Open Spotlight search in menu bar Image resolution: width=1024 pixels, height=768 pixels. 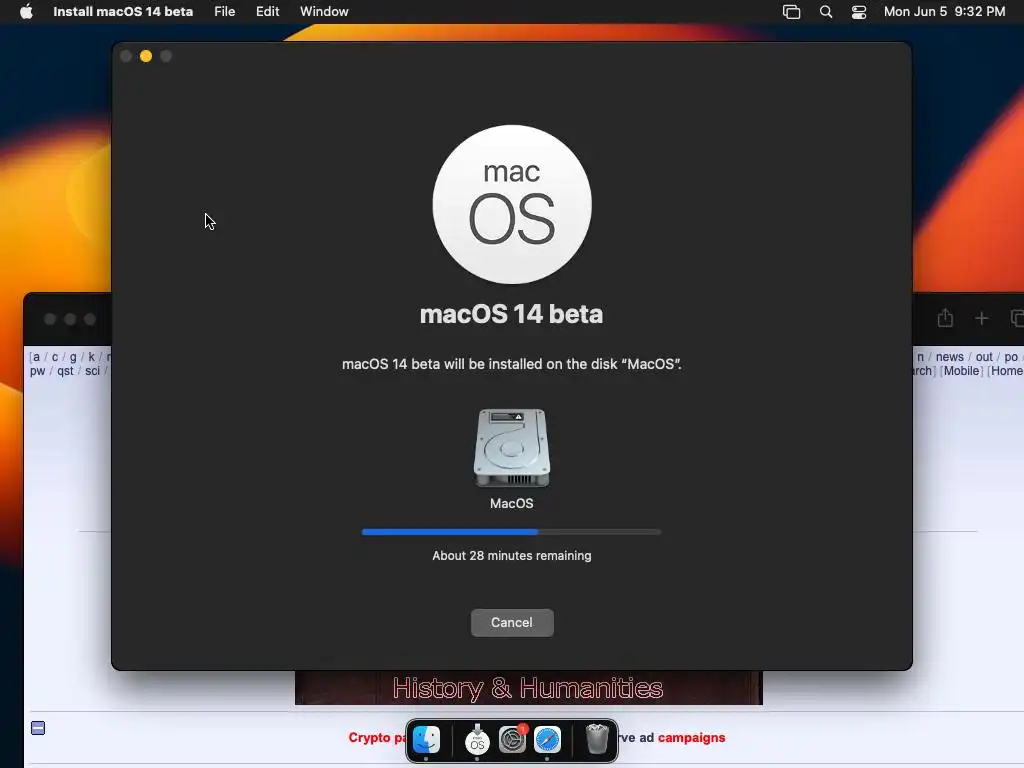pos(825,11)
